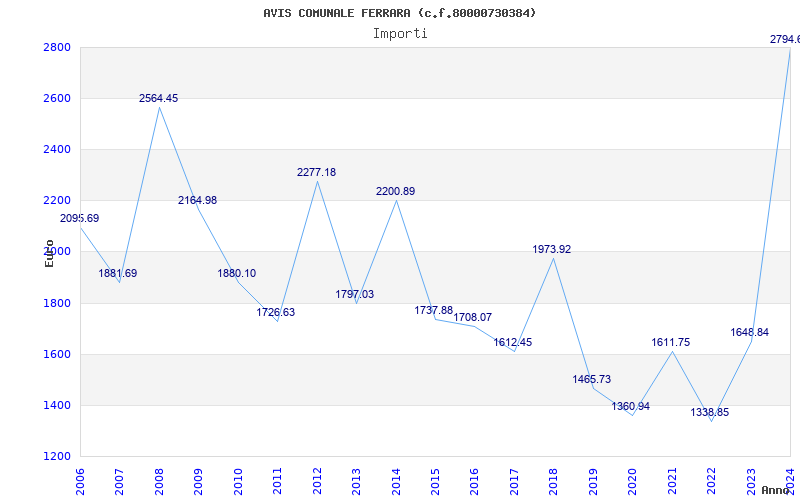Click the 2012 x-axis year label
The image size is (800, 500).
317,482
